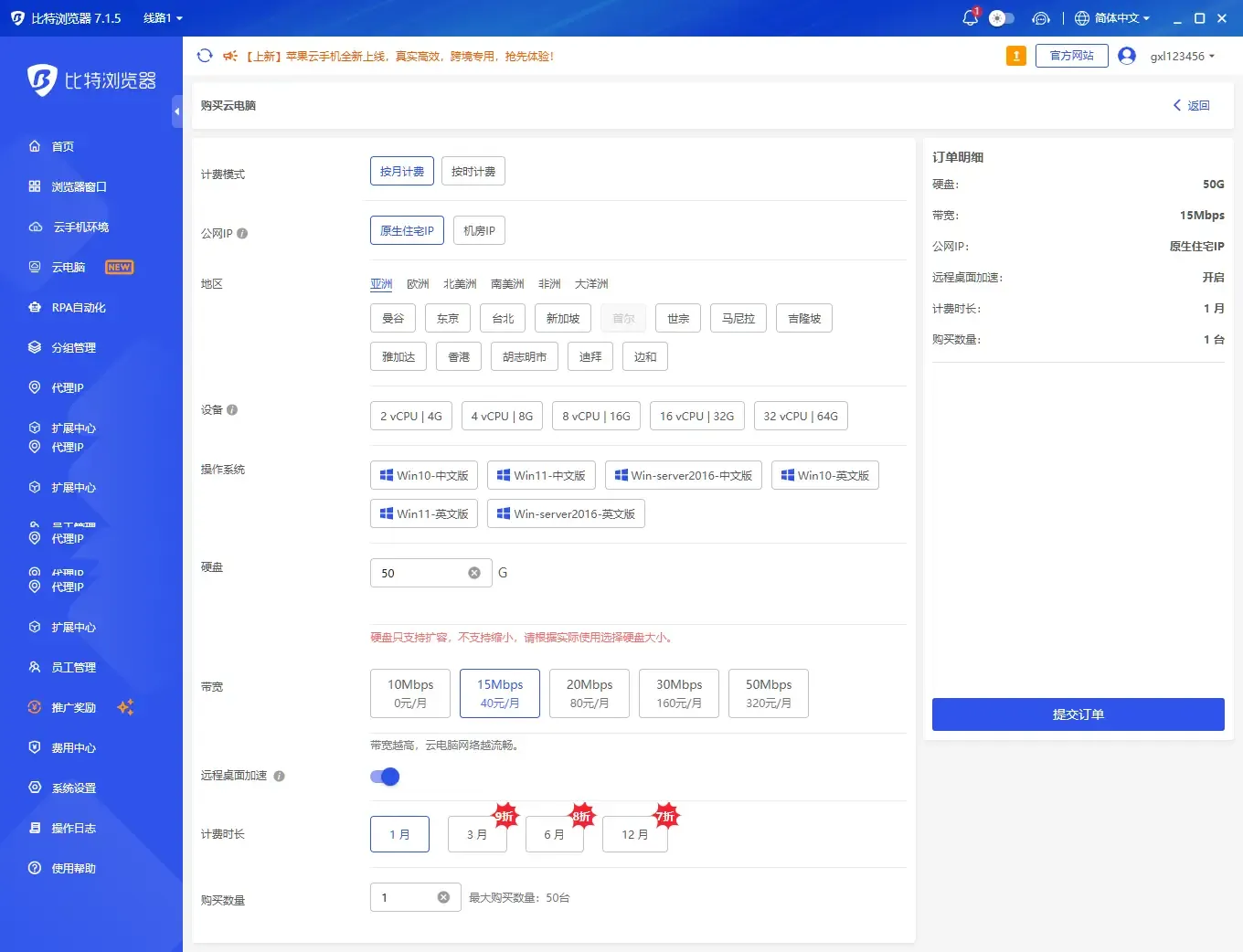Choose the 4 vCPU | 8G device
The width and height of the screenshot is (1243, 952).
(502, 417)
